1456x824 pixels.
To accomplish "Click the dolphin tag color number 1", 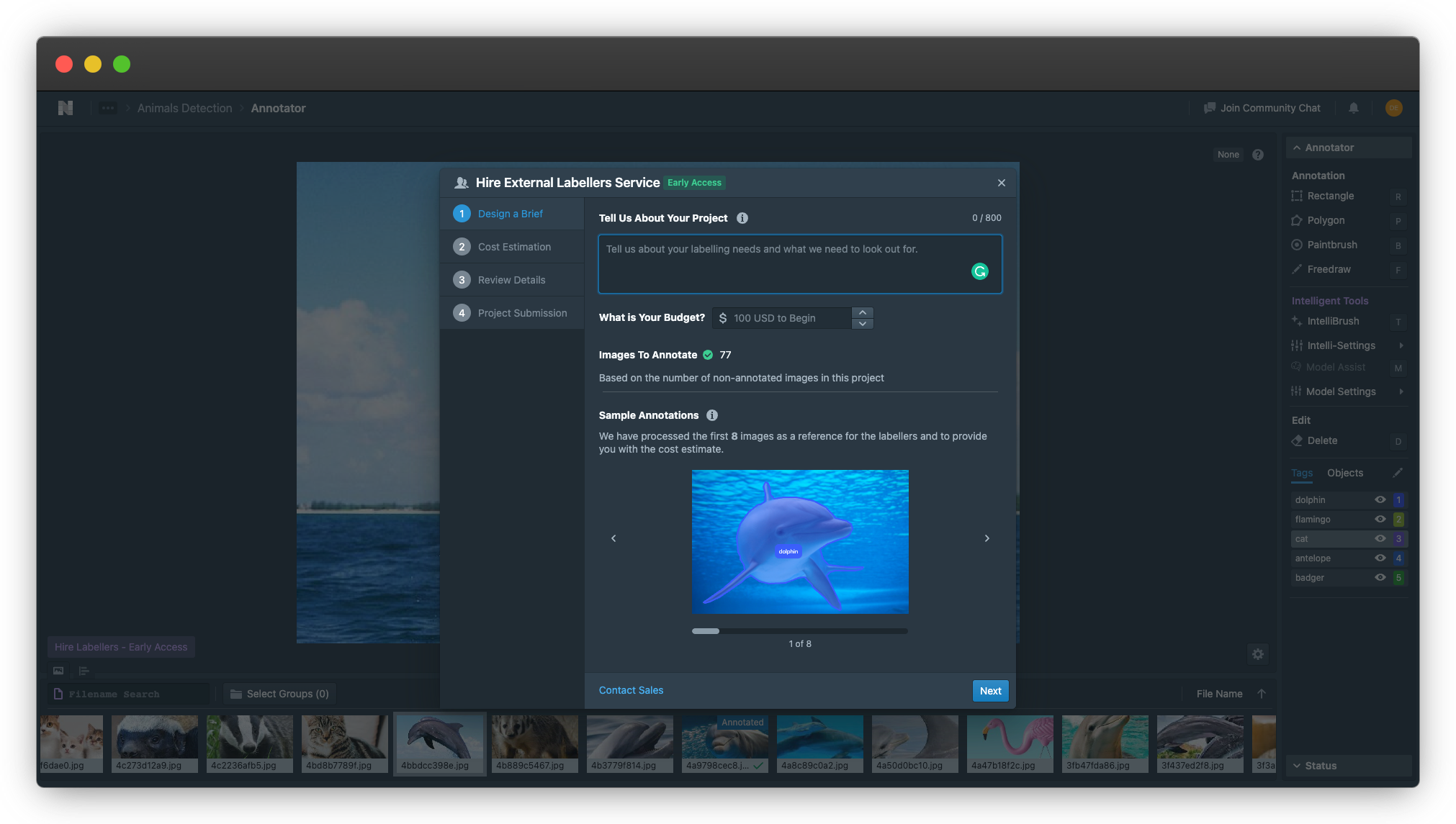I will [1398, 499].
